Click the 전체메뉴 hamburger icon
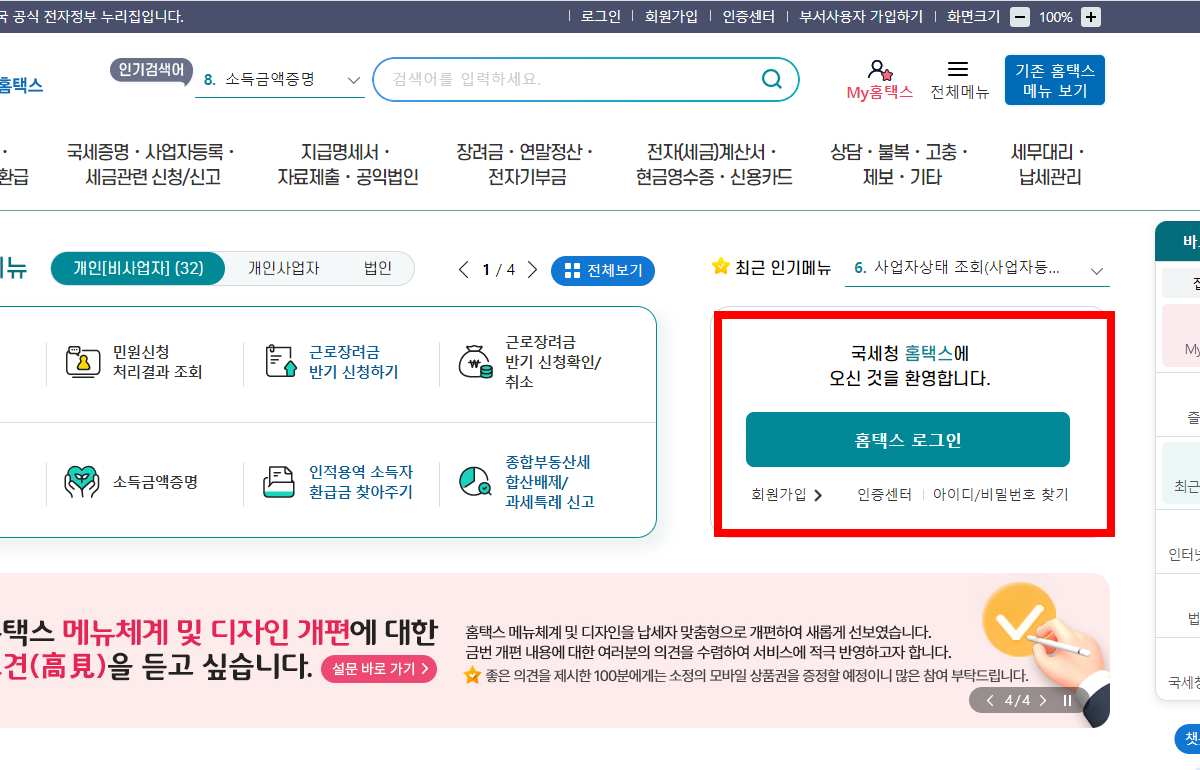The height and width of the screenshot is (770, 1200). click(x=957, y=67)
